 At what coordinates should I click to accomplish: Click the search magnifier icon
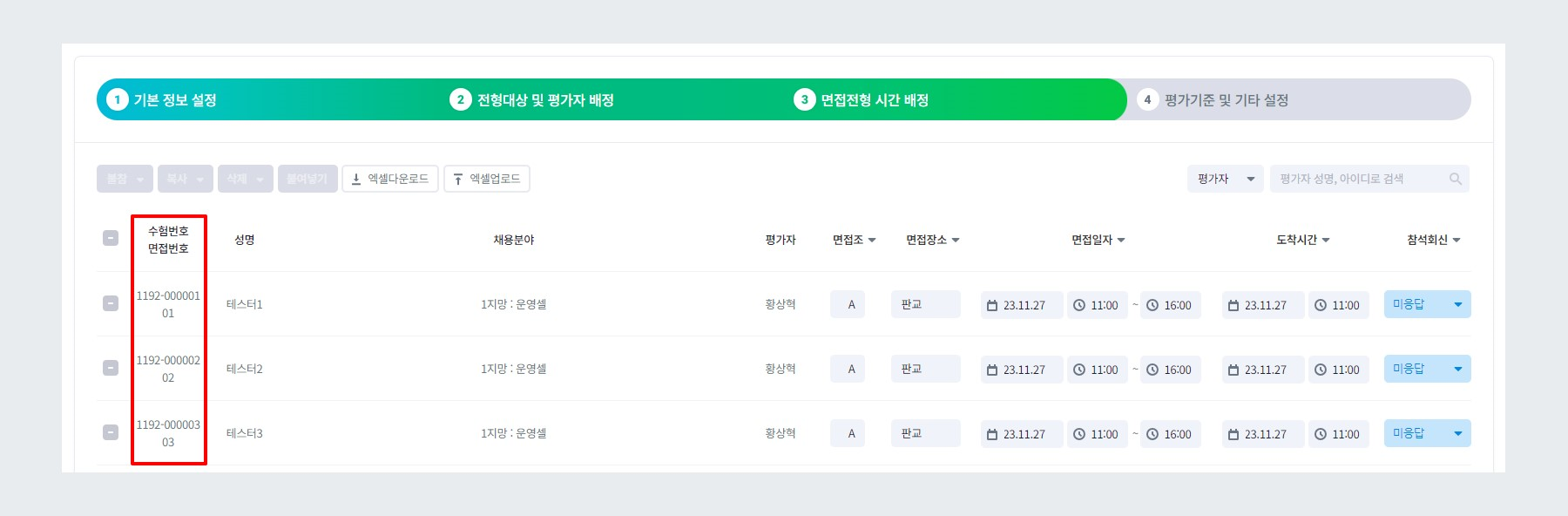pos(1456,178)
